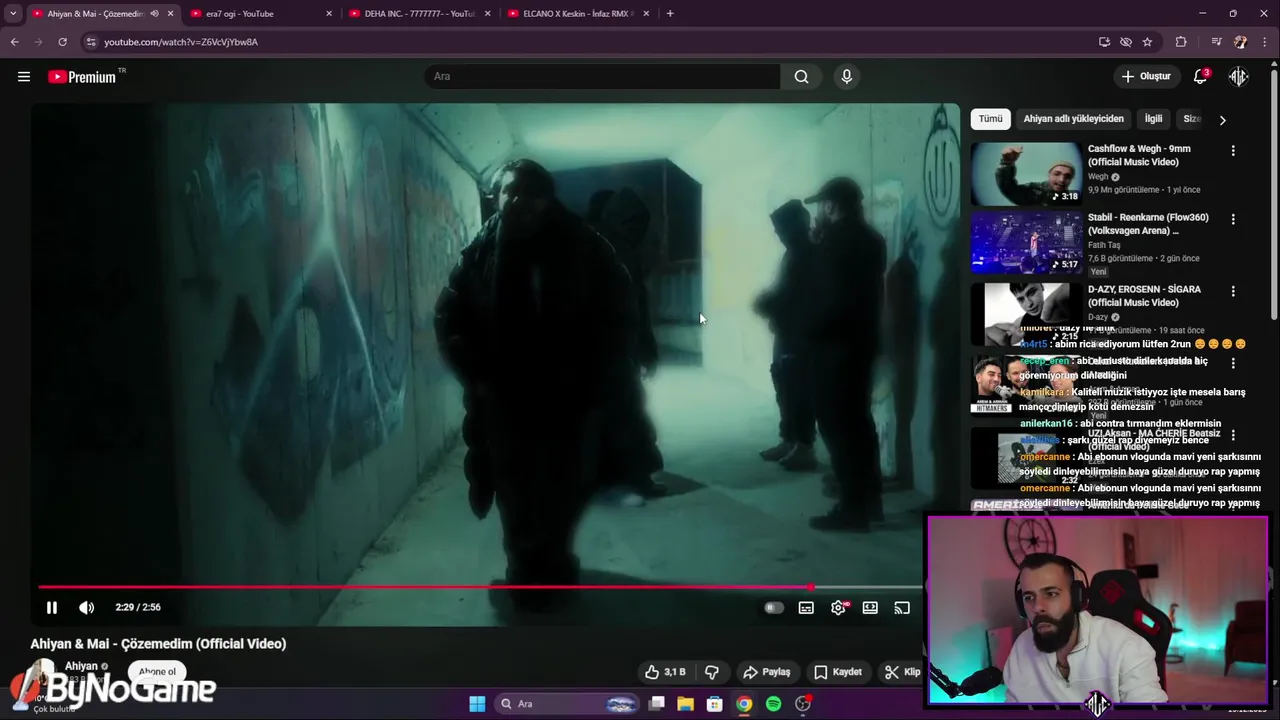Open File Explorer from taskbar
Viewport: 1280px width, 720px height.
point(685,704)
